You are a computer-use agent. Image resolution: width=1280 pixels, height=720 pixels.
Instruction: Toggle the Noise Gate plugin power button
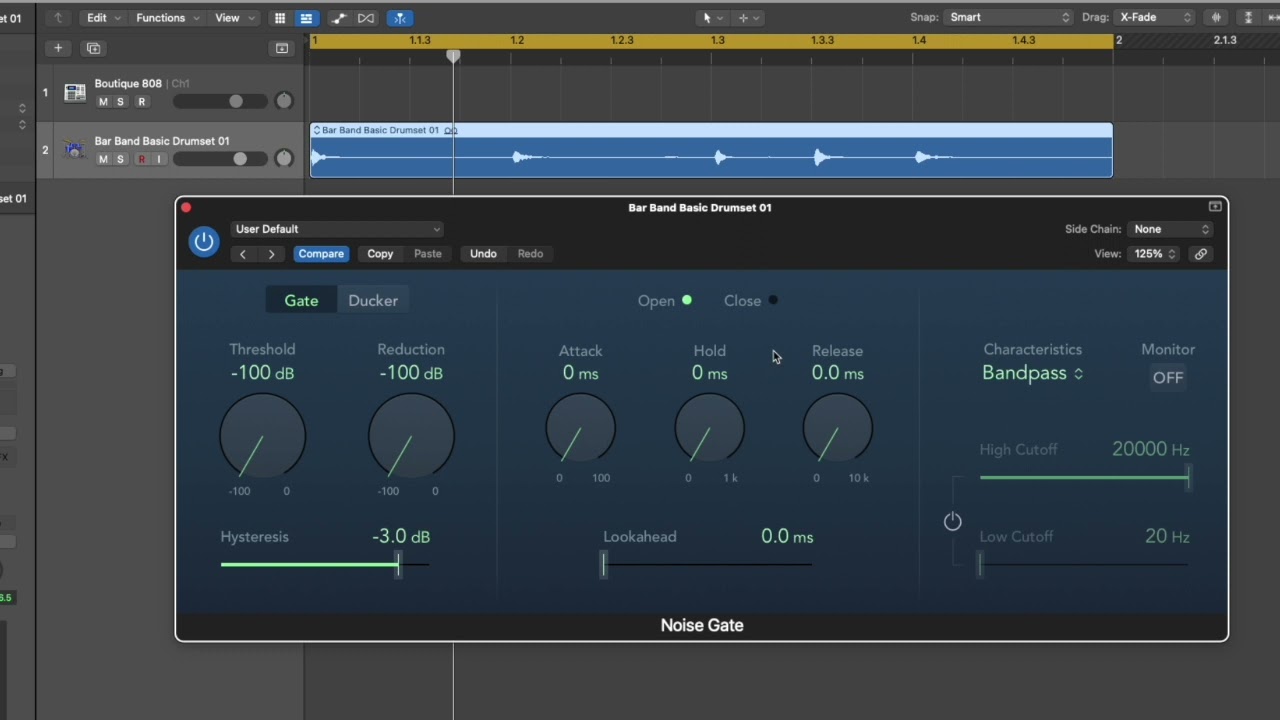[x=204, y=242]
